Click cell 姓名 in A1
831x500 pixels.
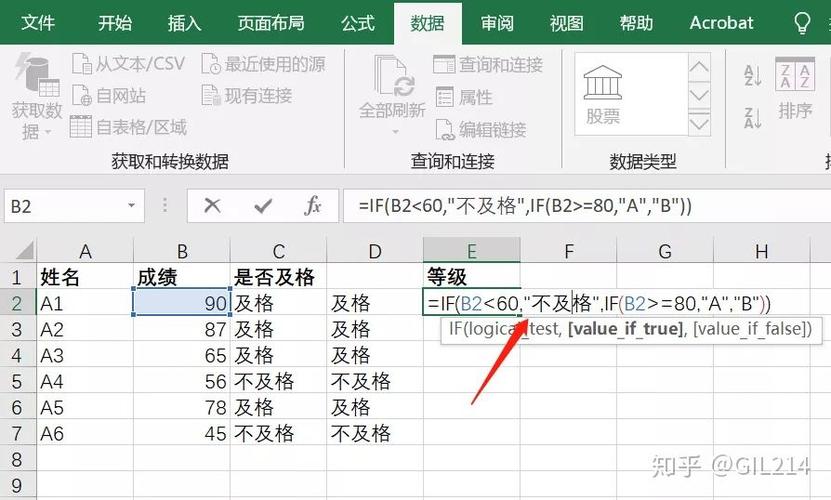85,277
